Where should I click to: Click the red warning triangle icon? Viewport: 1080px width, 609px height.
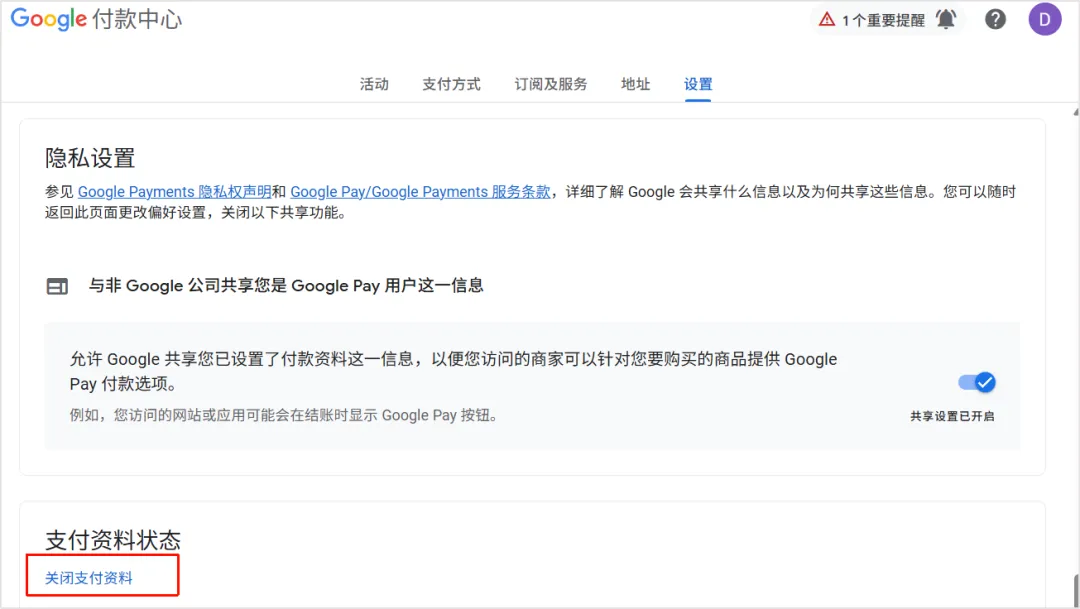click(827, 19)
